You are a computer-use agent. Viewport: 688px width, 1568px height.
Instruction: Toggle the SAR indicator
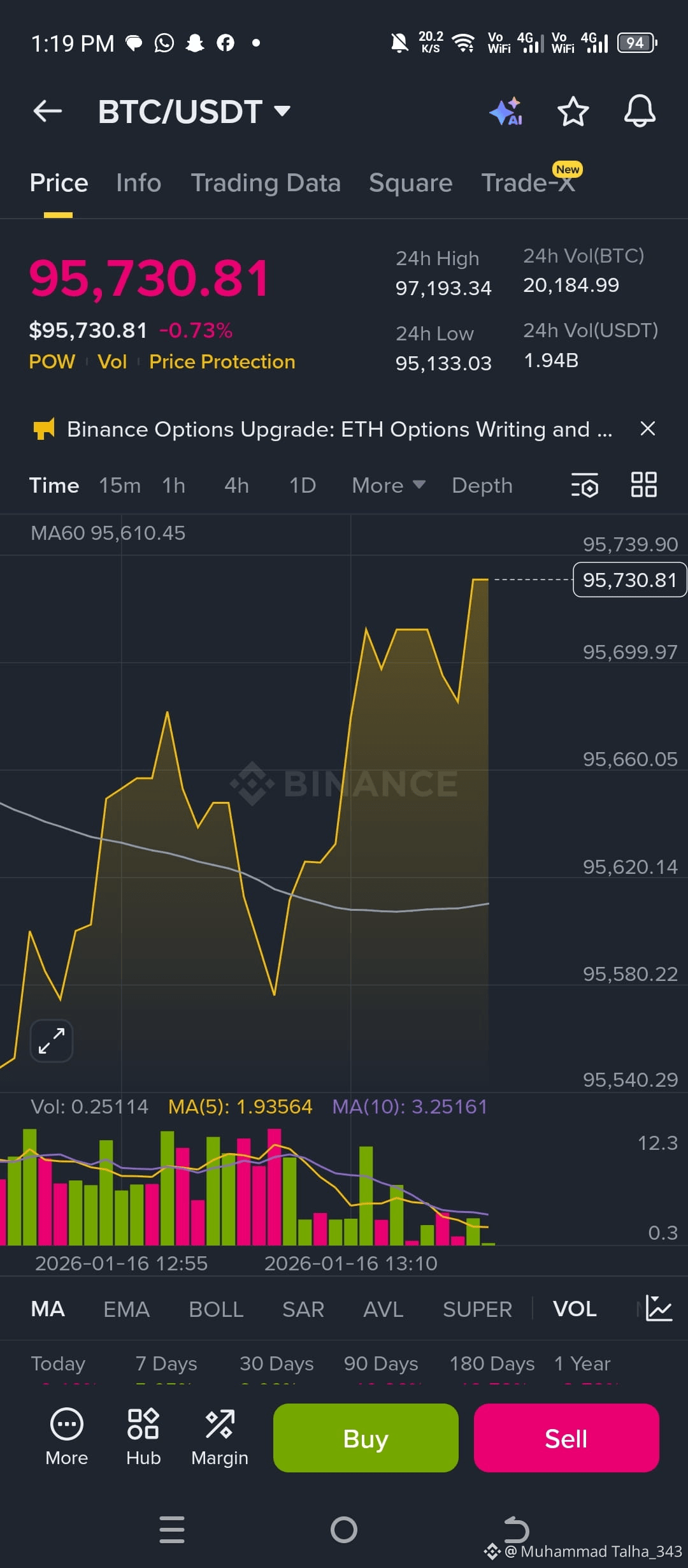pyautogui.click(x=303, y=1309)
